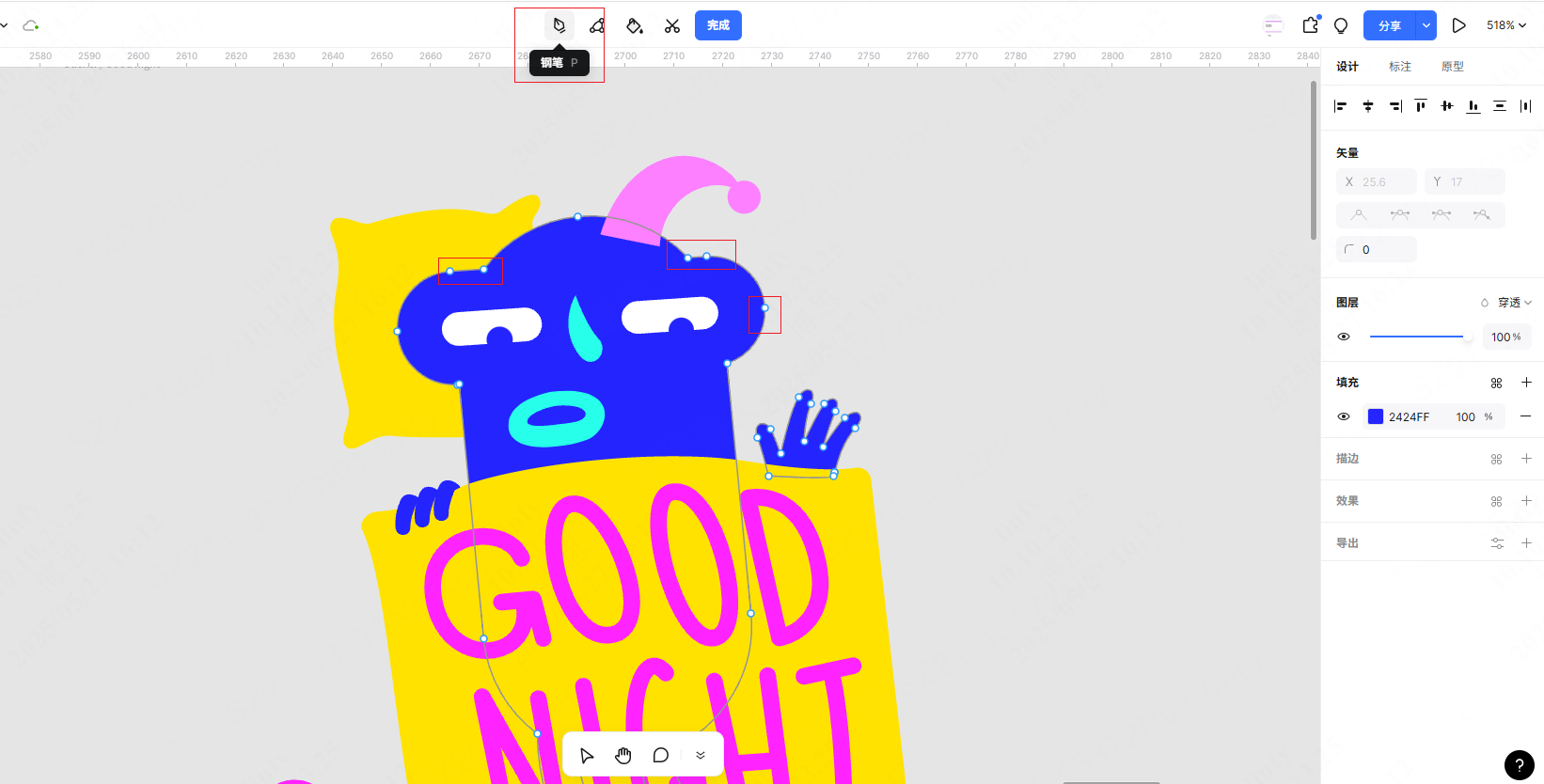This screenshot has width=1544, height=784.
Task: Click the blue 完成 (Done) button
Action: 718,25
